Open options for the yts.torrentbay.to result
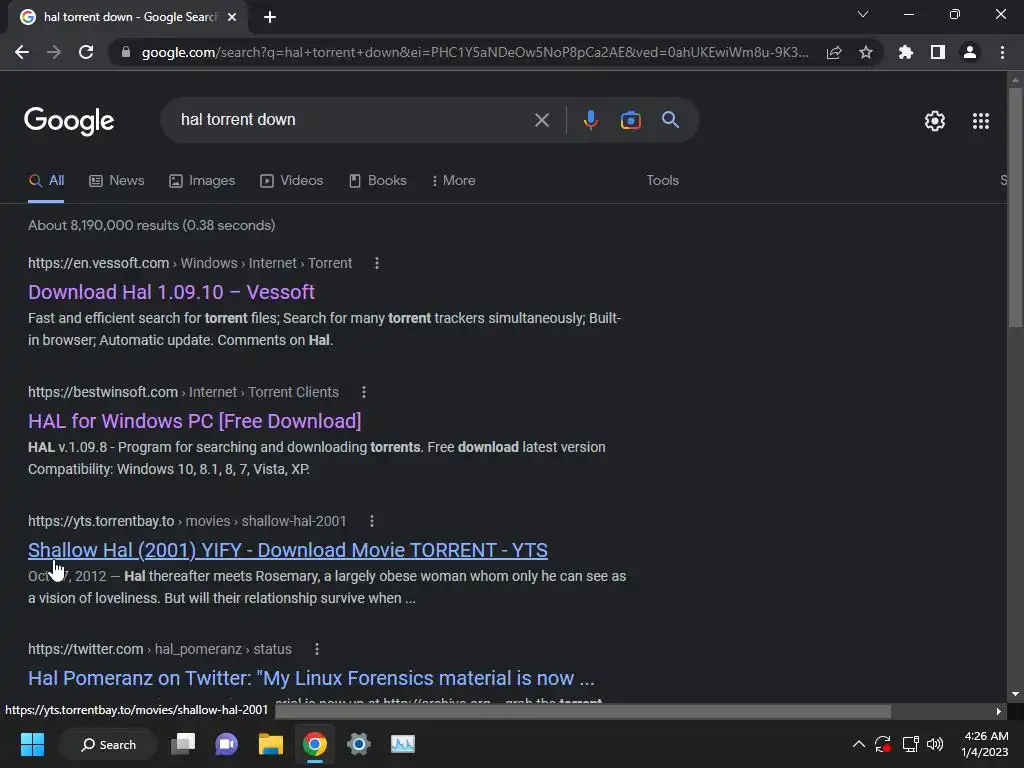Image resolution: width=1024 pixels, height=768 pixels. (372, 521)
